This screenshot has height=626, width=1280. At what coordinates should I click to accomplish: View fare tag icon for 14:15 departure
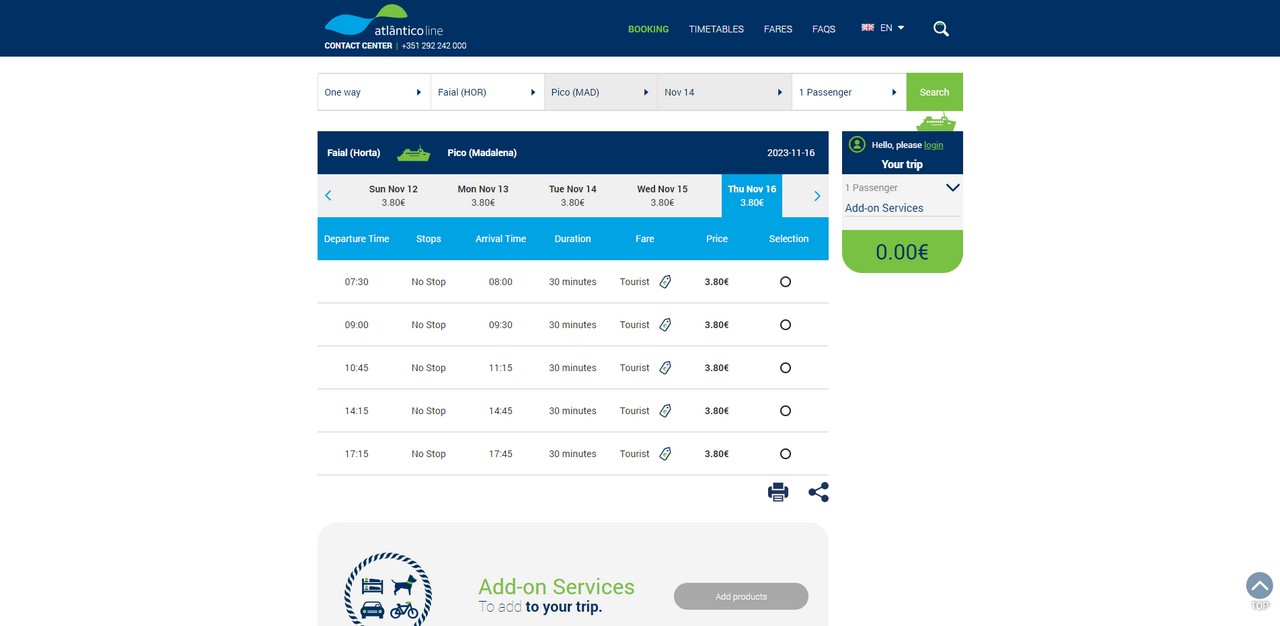click(x=665, y=411)
